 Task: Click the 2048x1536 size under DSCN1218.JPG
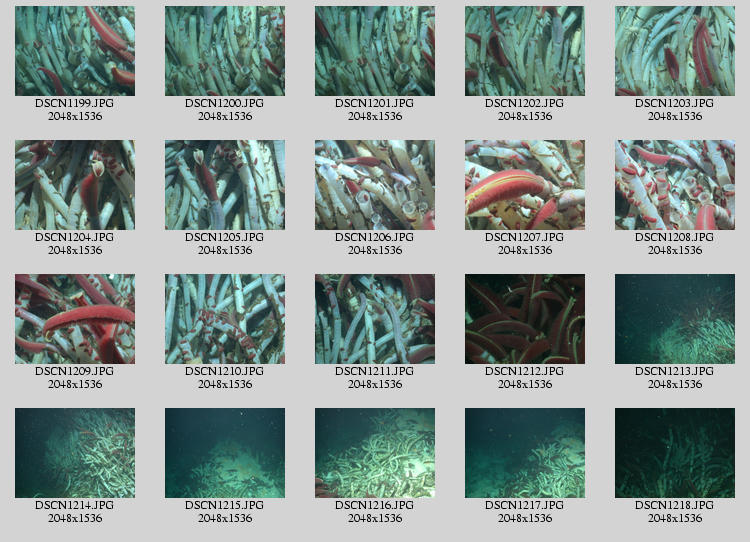coord(675,518)
